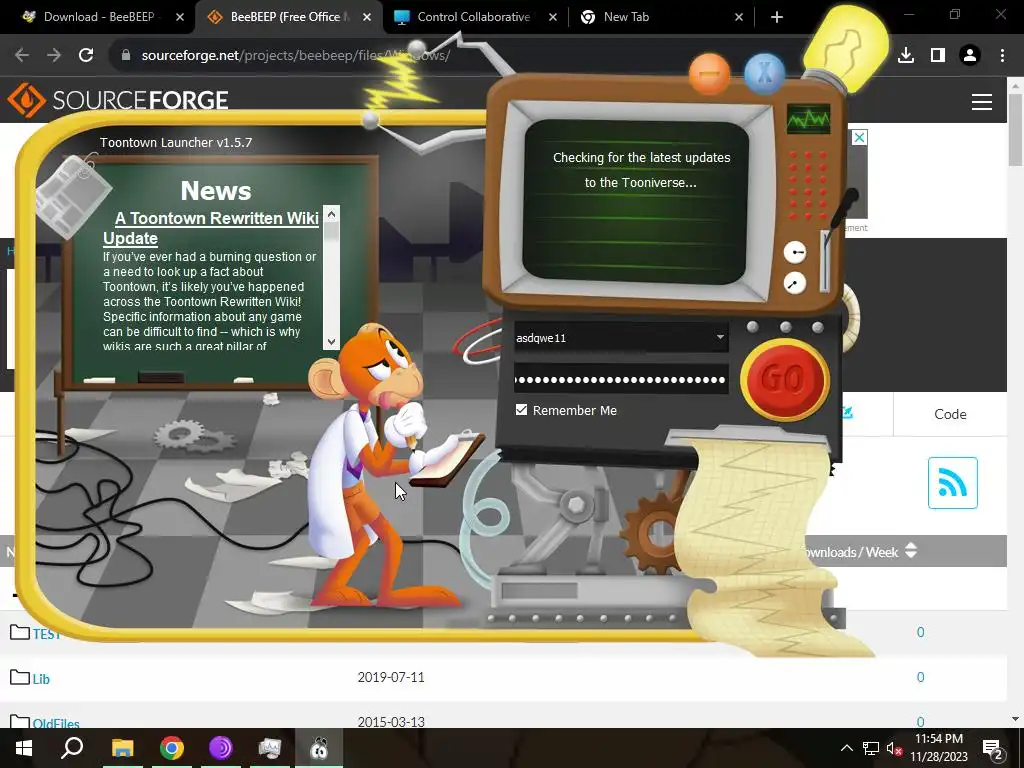Sort by Downloads / Week column arrows

pos(911,551)
